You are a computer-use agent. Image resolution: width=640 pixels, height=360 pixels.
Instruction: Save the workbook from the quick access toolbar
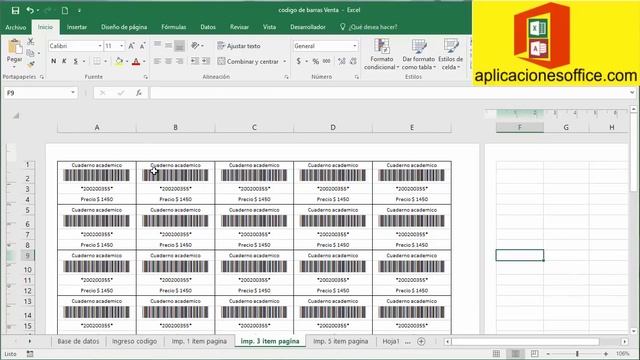[x=15, y=10]
